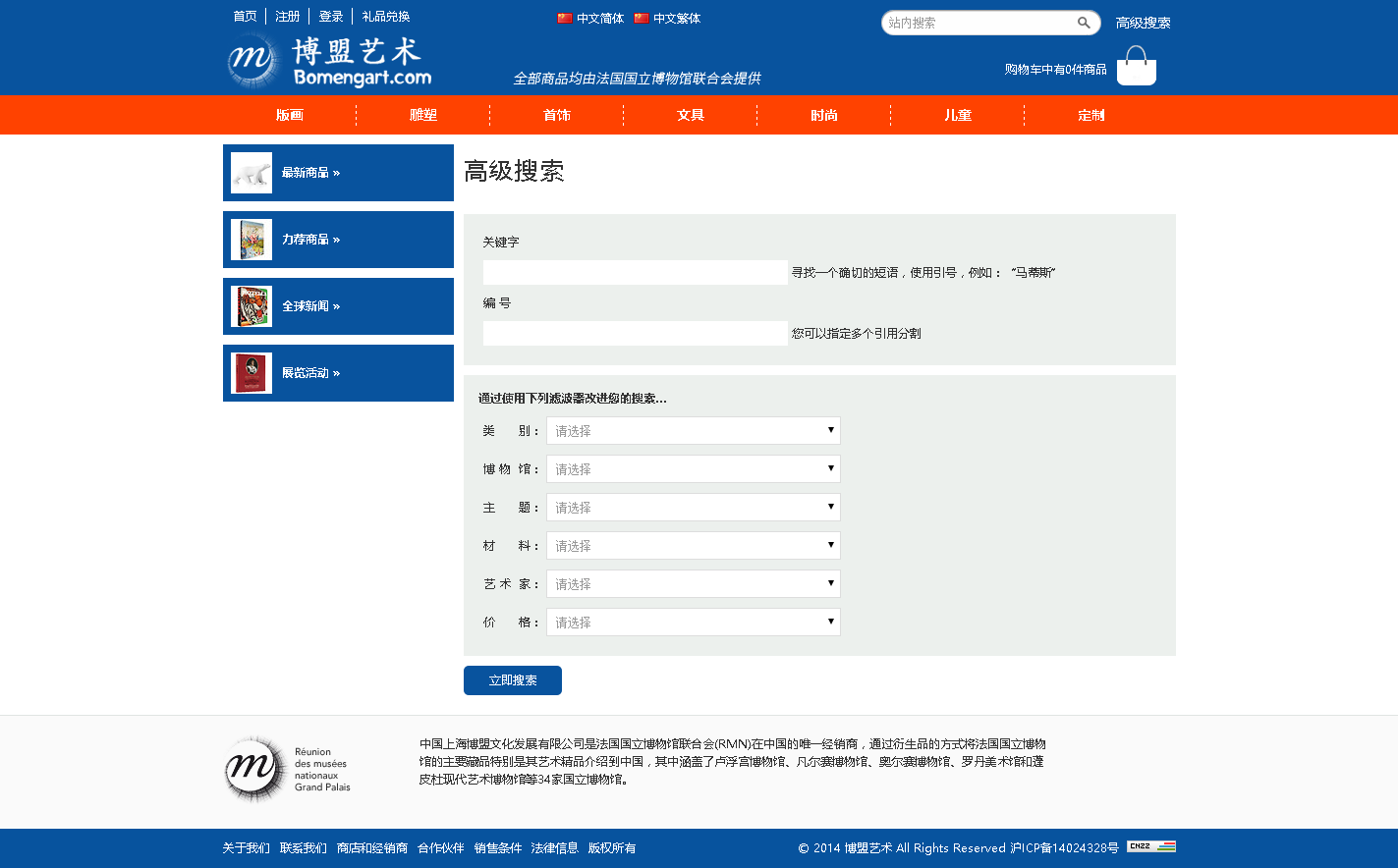This screenshot has width=1398, height=868.
Task: Click the tiger thumbnail for 全球新闻
Action: pos(252,306)
